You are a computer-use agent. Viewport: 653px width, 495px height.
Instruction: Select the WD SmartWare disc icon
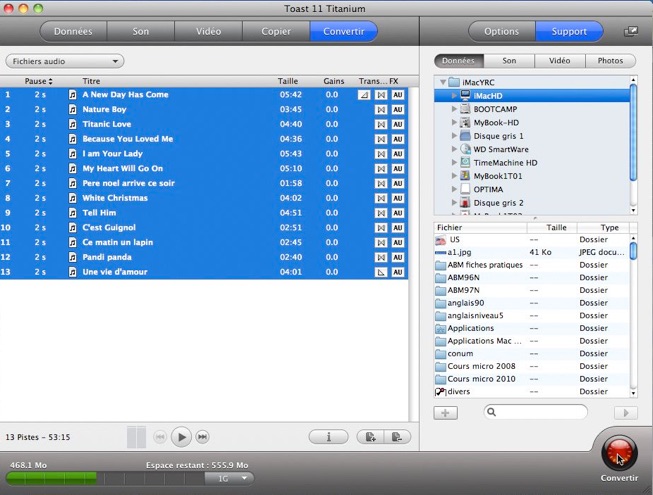[x=465, y=149]
